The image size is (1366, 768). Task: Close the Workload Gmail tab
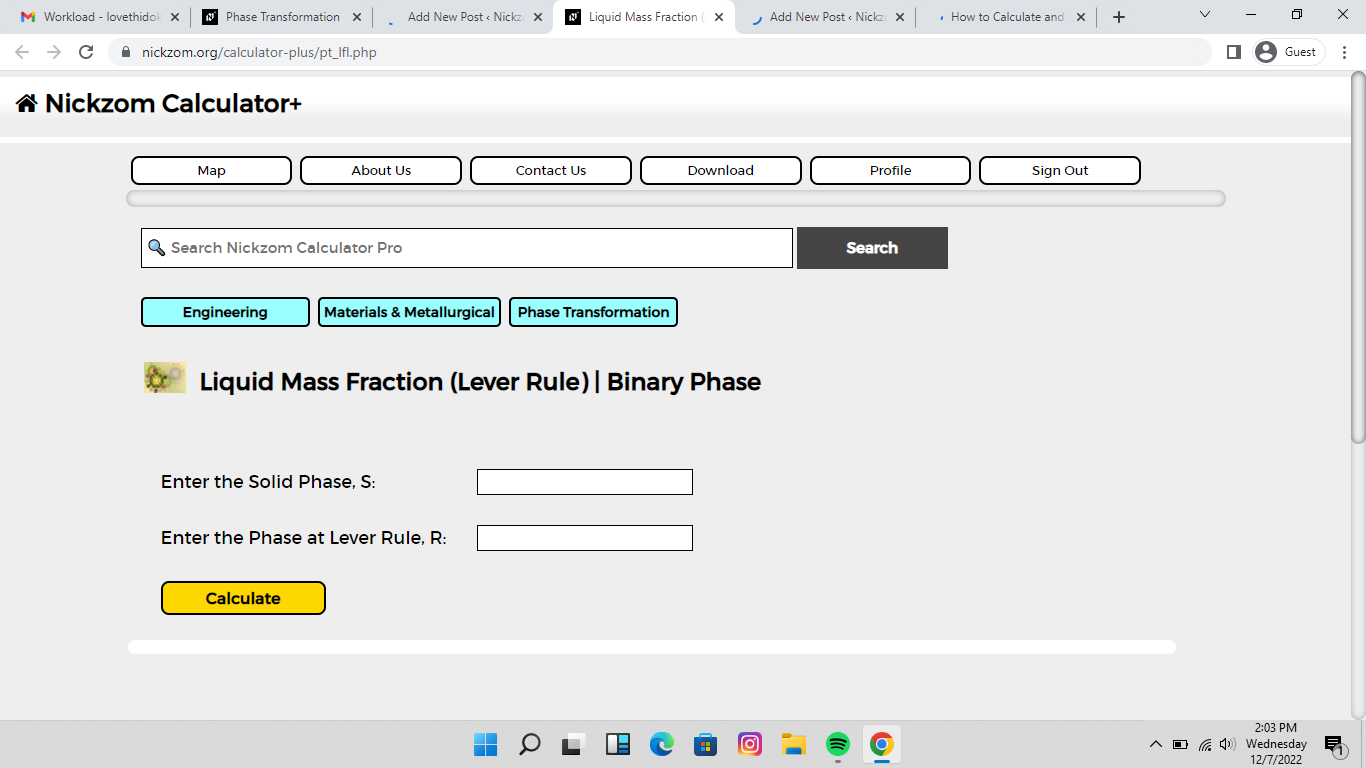tap(175, 17)
